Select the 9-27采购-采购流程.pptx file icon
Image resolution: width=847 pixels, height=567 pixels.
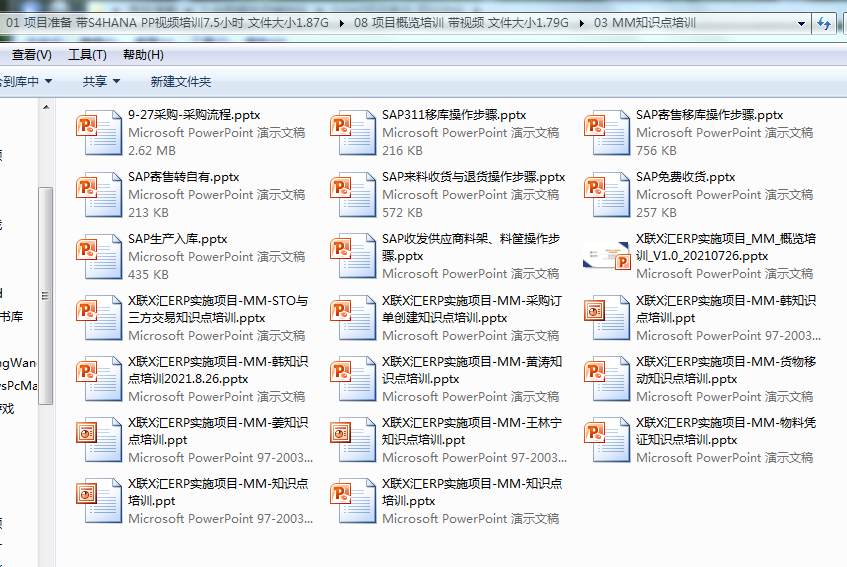[99, 132]
